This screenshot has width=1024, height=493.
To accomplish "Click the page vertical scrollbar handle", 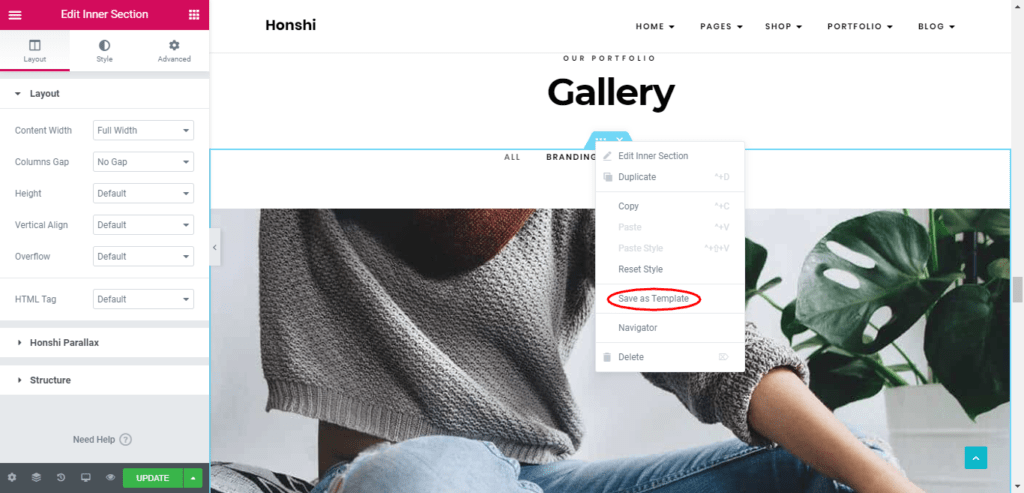I will tap(1017, 289).
